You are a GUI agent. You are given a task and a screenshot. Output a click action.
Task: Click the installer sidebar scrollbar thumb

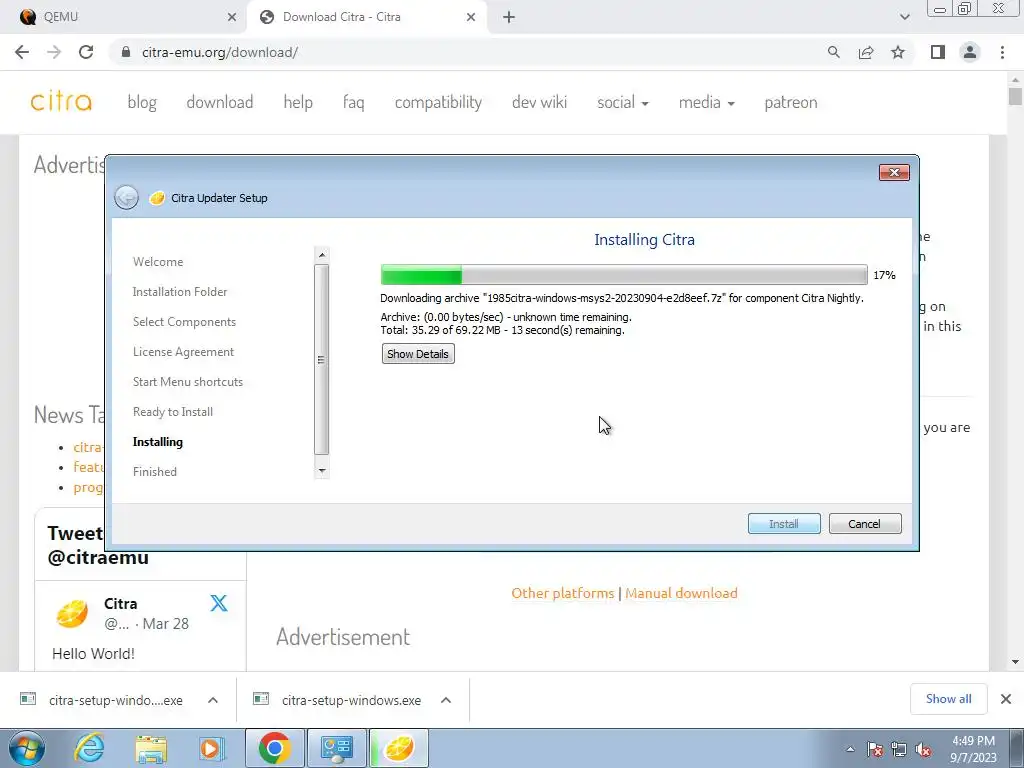point(321,360)
